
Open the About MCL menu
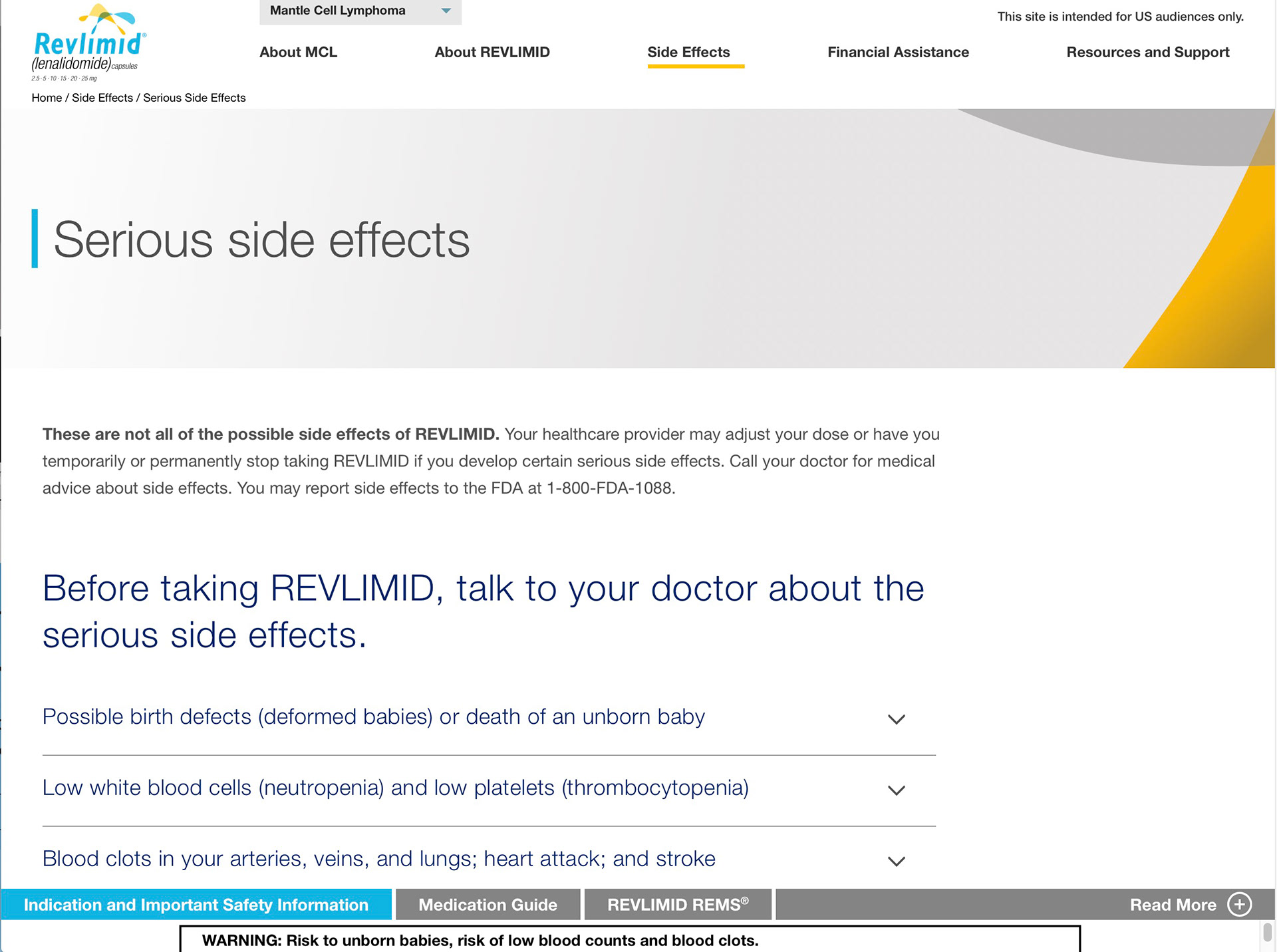tap(298, 53)
